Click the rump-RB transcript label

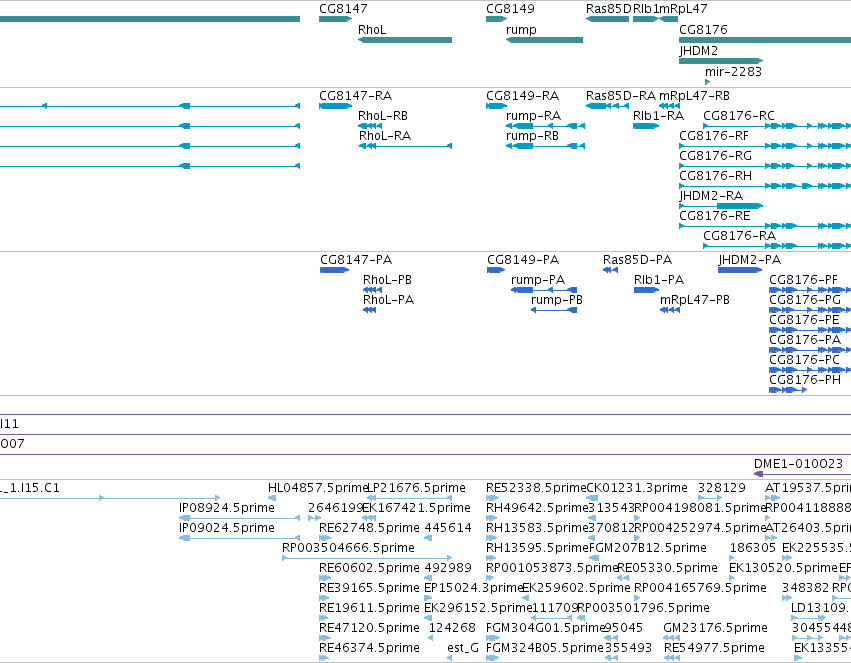[532, 136]
